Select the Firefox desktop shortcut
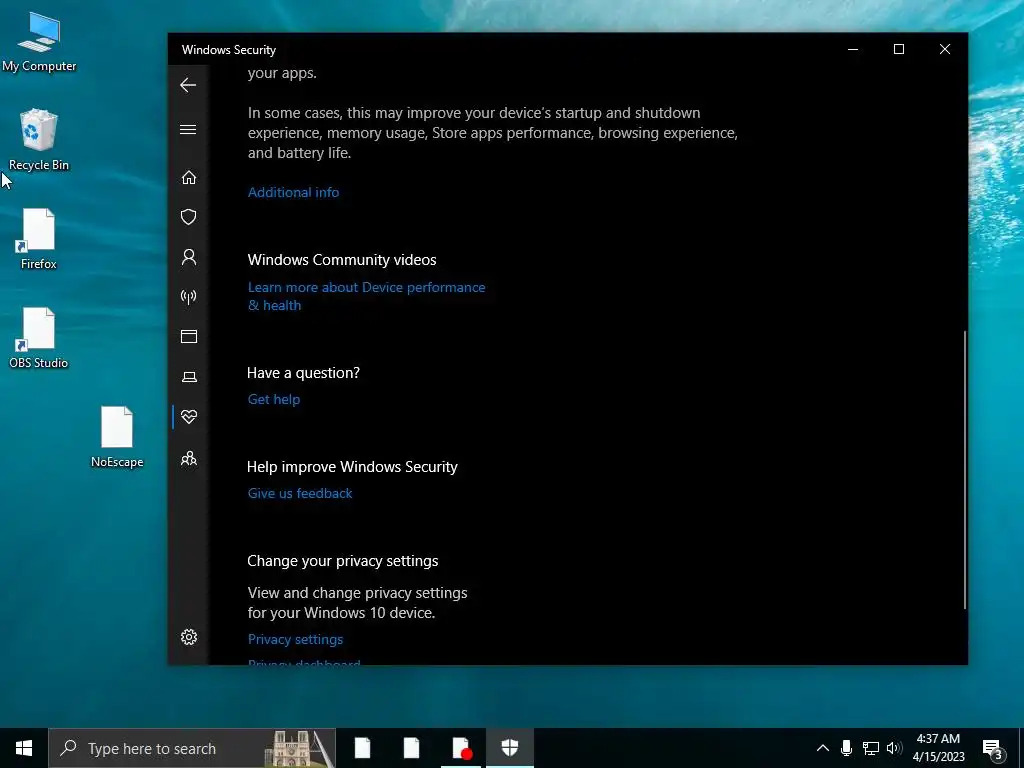Image resolution: width=1024 pixels, height=768 pixels. [x=39, y=239]
